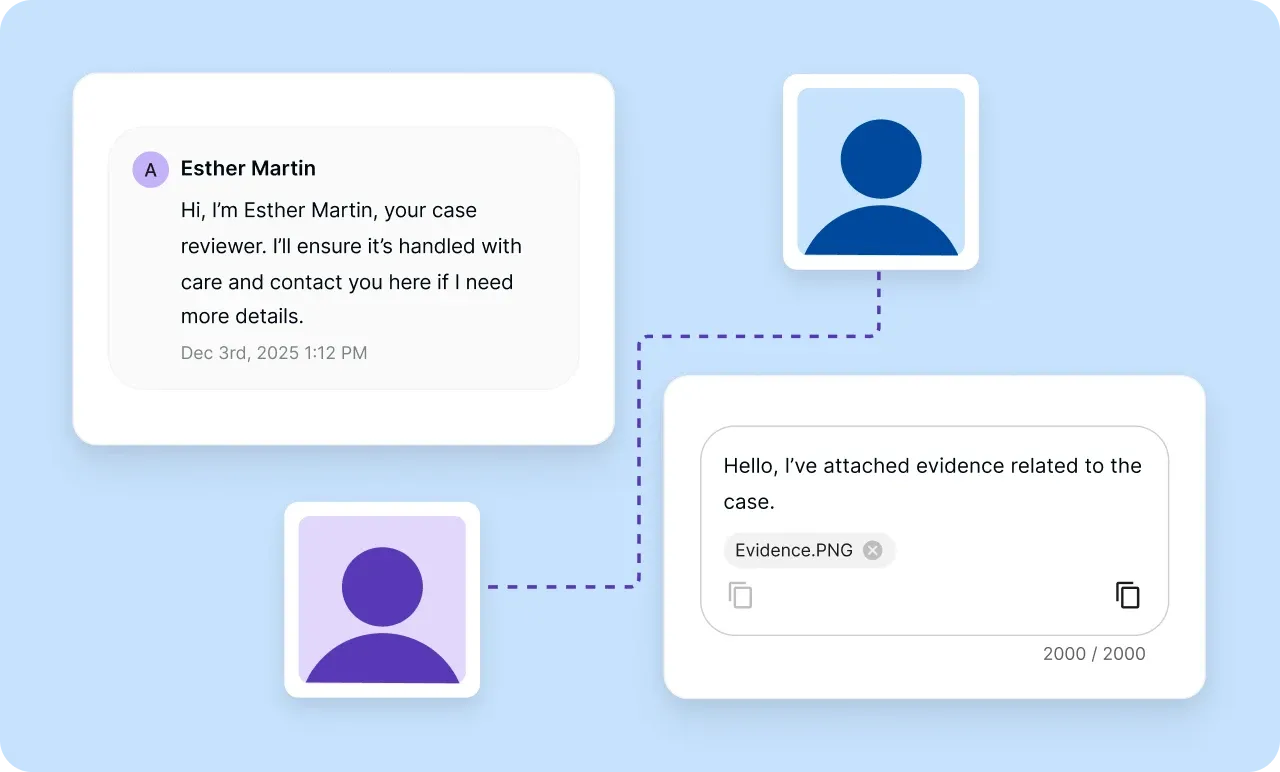Remove the Evidence.PNG attachment with the x icon

[x=873, y=550]
